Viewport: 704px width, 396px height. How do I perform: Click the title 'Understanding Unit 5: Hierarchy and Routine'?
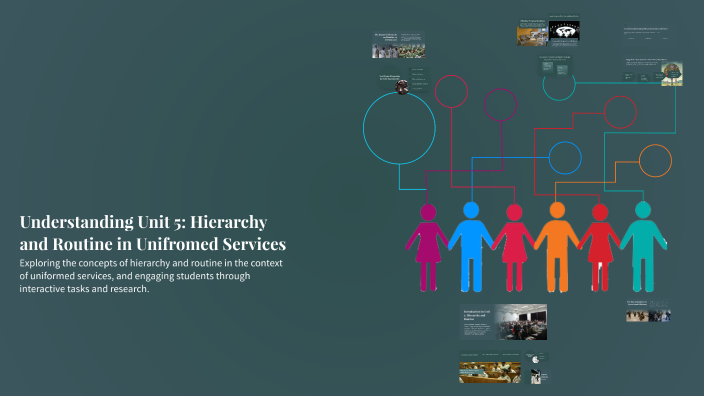153,233
